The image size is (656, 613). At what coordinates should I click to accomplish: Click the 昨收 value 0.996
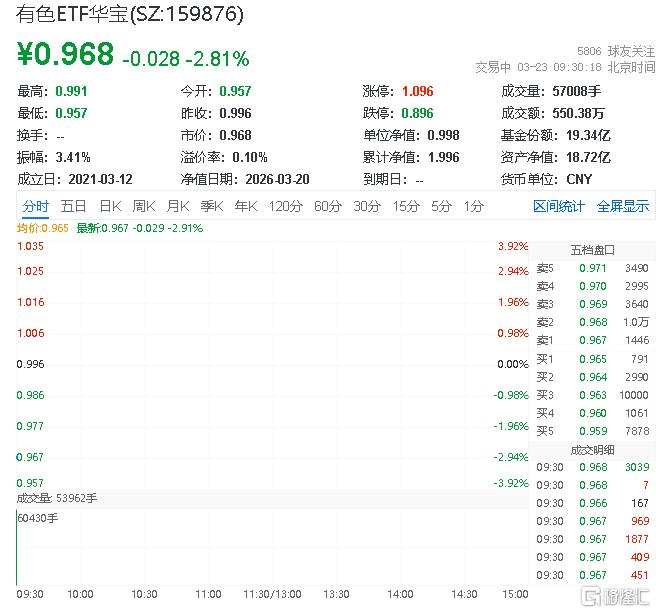(235, 113)
